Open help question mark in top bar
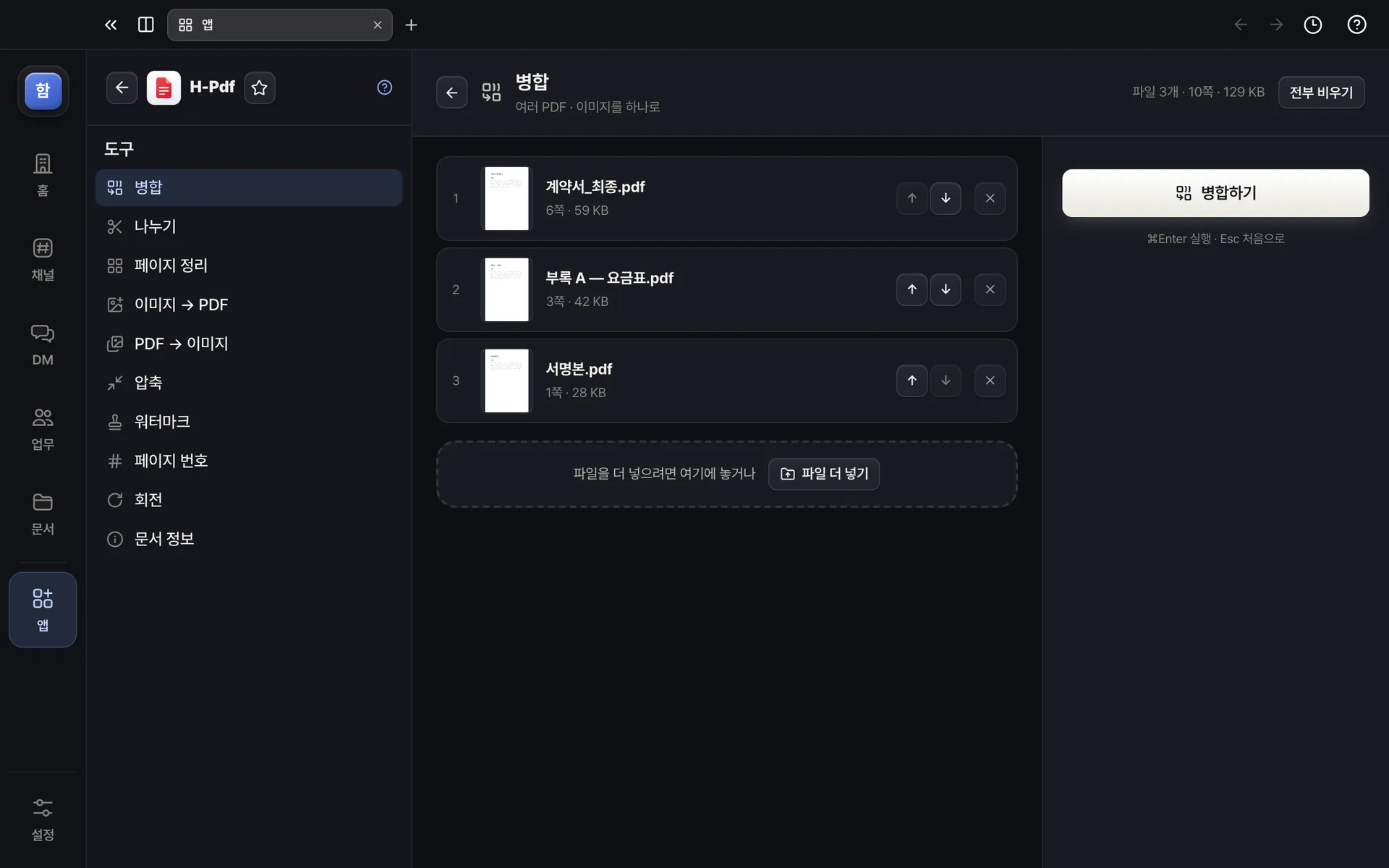The width and height of the screenshot is (1389, 868). pyautogui.click(x=1356, y=25)
